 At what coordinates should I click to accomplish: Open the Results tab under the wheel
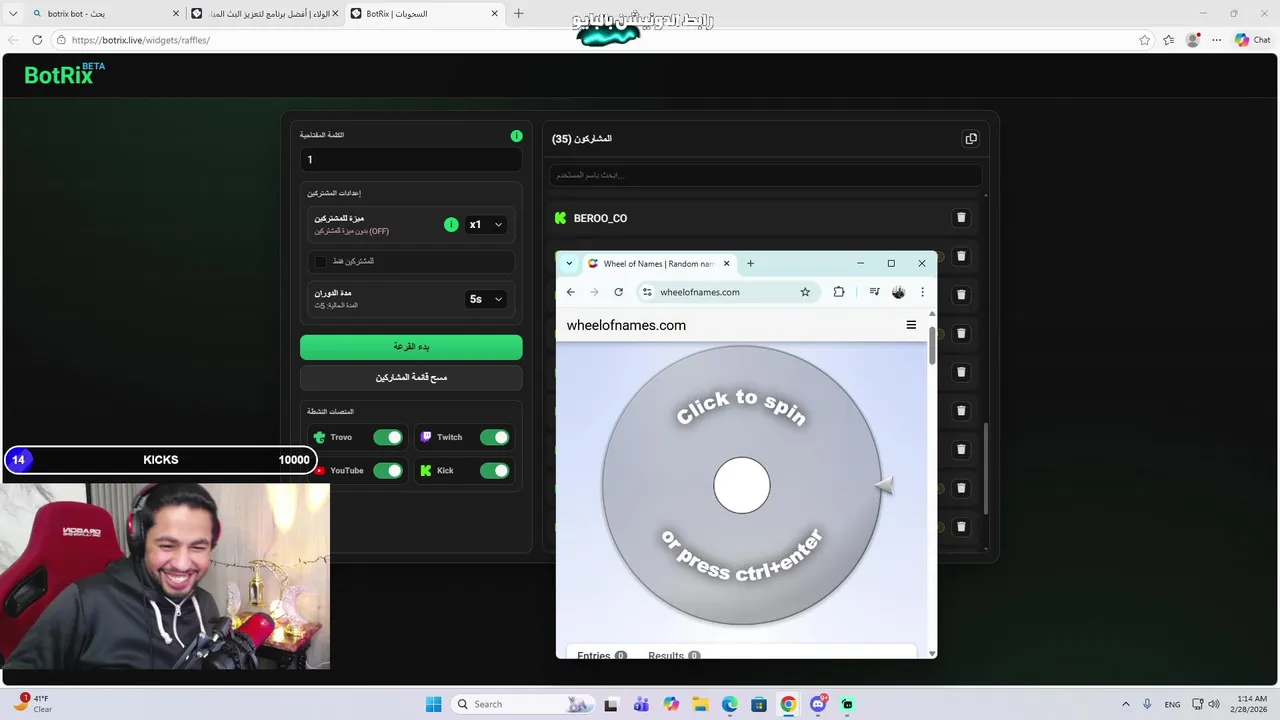click(673, 656)
